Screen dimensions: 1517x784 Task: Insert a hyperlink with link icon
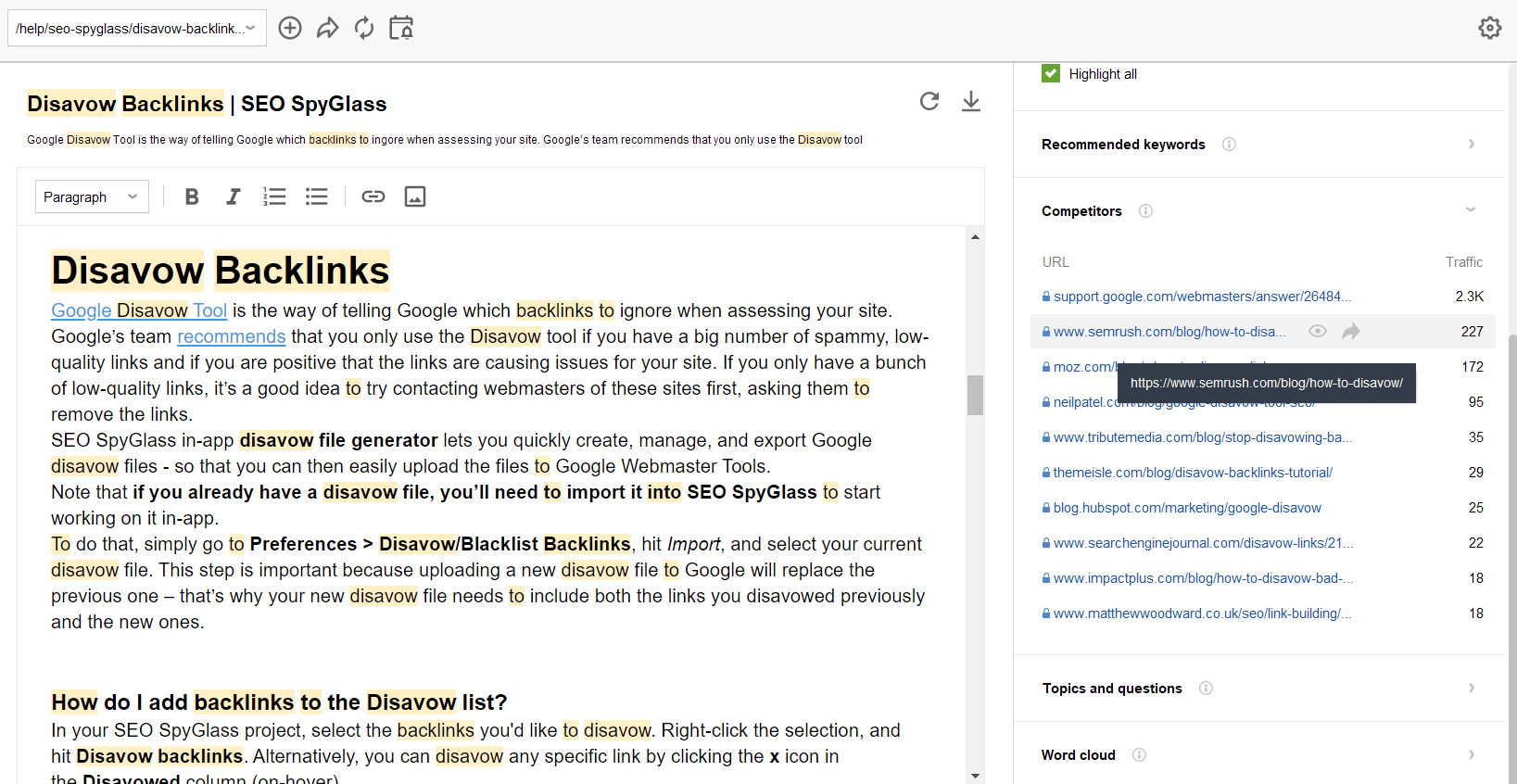coord(373,196)
